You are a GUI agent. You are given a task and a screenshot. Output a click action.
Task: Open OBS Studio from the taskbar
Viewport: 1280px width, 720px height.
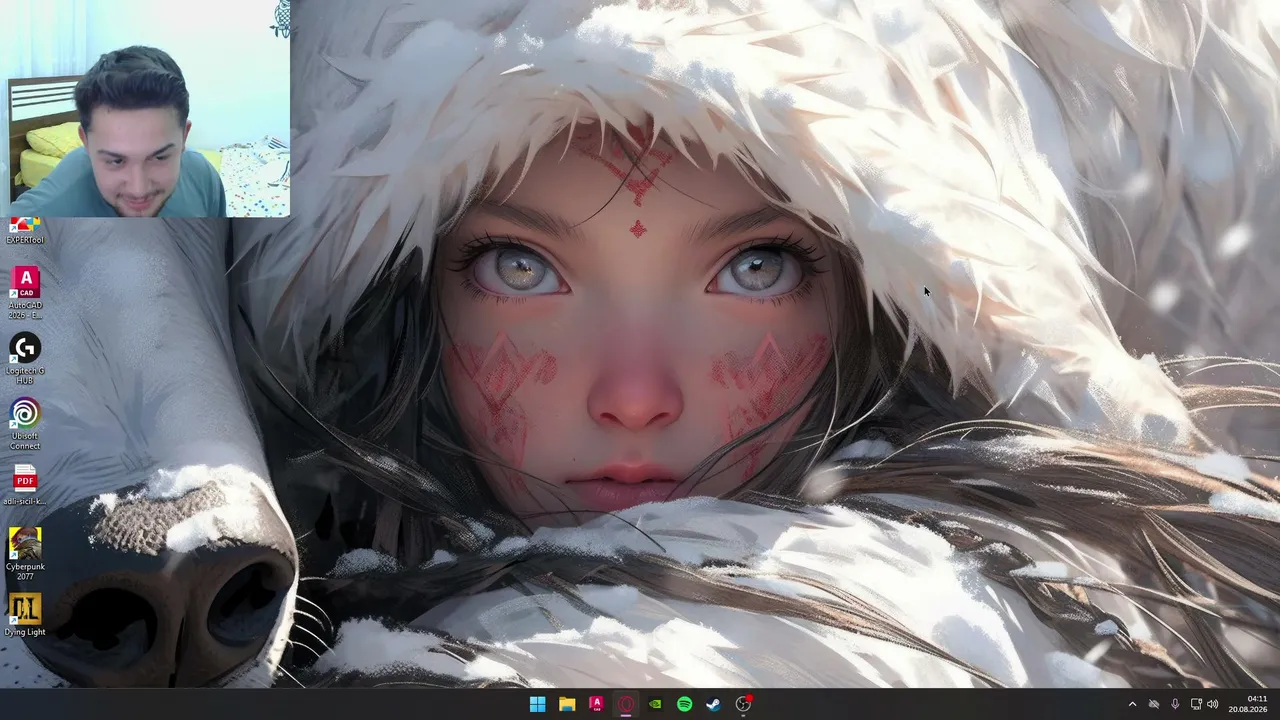743,704
